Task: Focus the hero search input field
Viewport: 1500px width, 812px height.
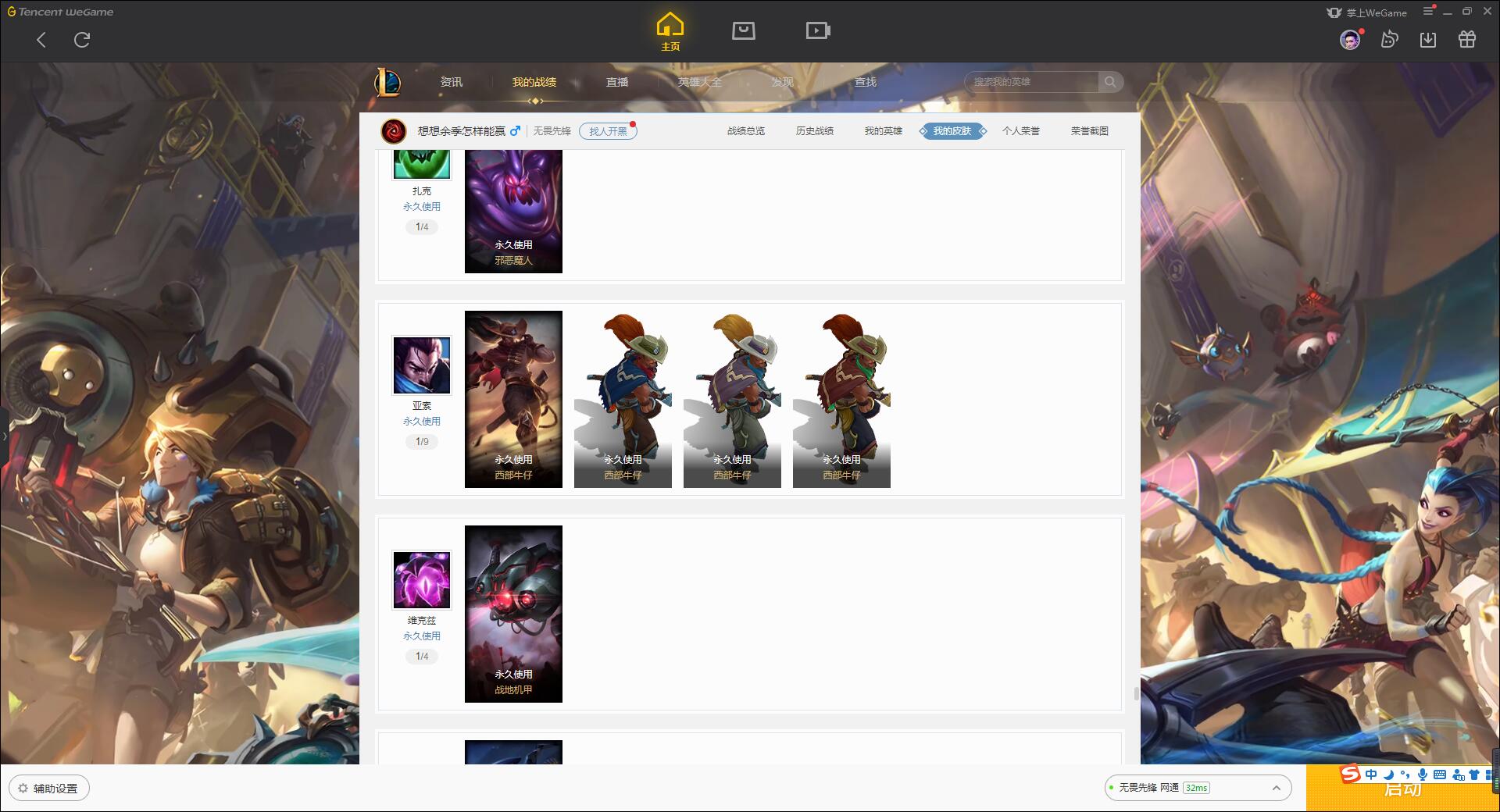Action: 1031,82
